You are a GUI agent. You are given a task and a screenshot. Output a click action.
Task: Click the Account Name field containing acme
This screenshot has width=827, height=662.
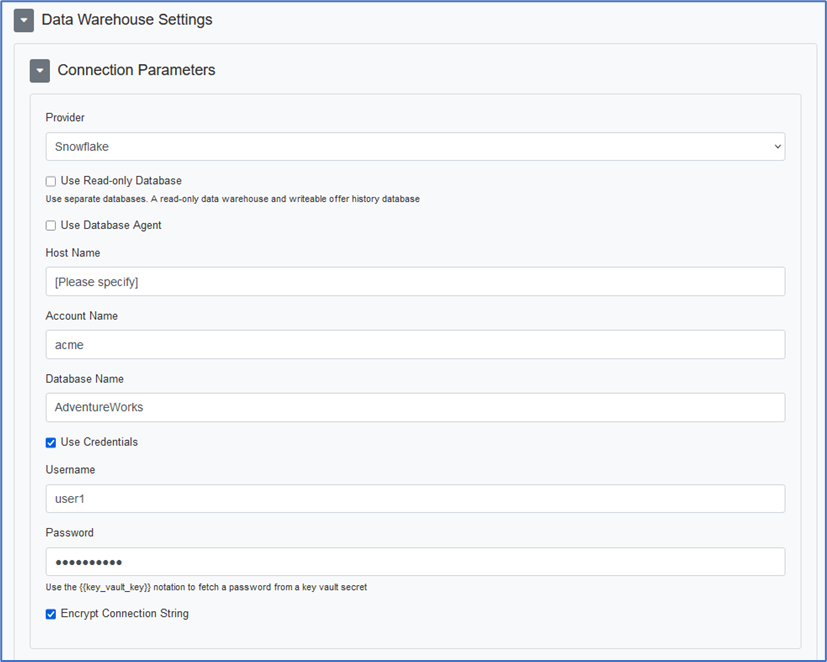pos(415,345)
